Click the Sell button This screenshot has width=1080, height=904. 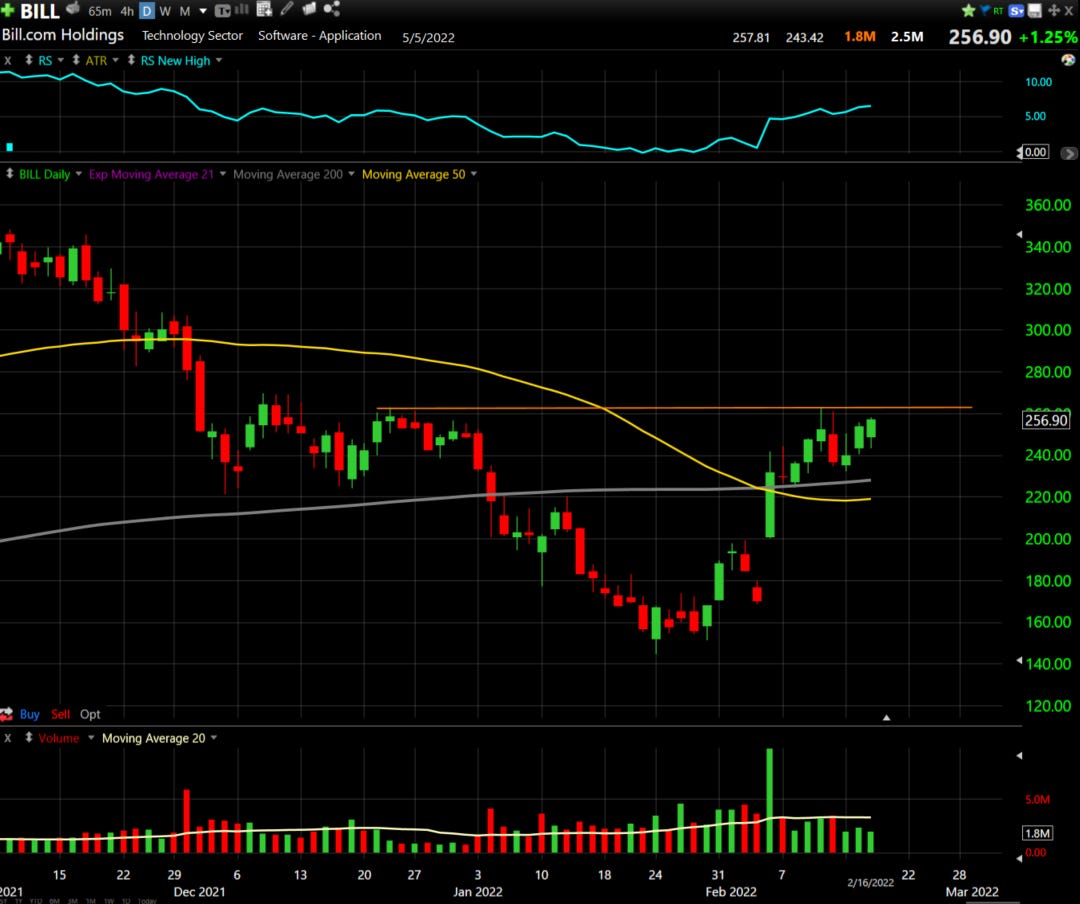[61, 714]
